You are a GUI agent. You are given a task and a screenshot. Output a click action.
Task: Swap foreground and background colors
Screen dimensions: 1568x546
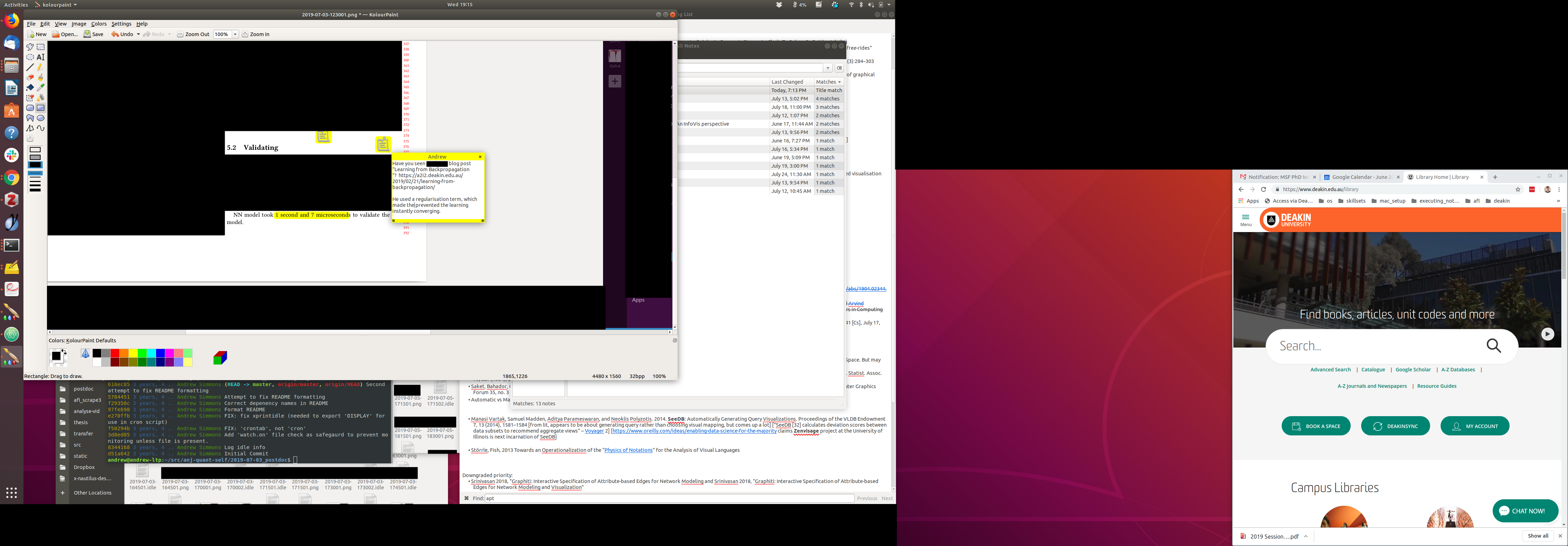click(x=64, y=351)
